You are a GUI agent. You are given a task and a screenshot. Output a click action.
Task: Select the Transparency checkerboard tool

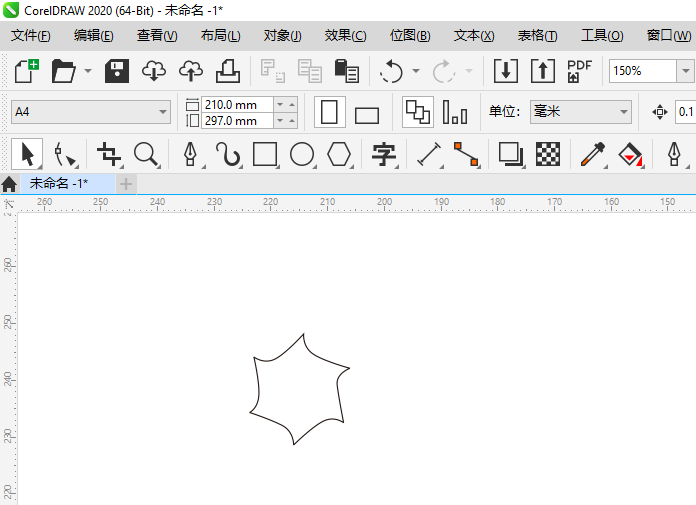point(548,155)
